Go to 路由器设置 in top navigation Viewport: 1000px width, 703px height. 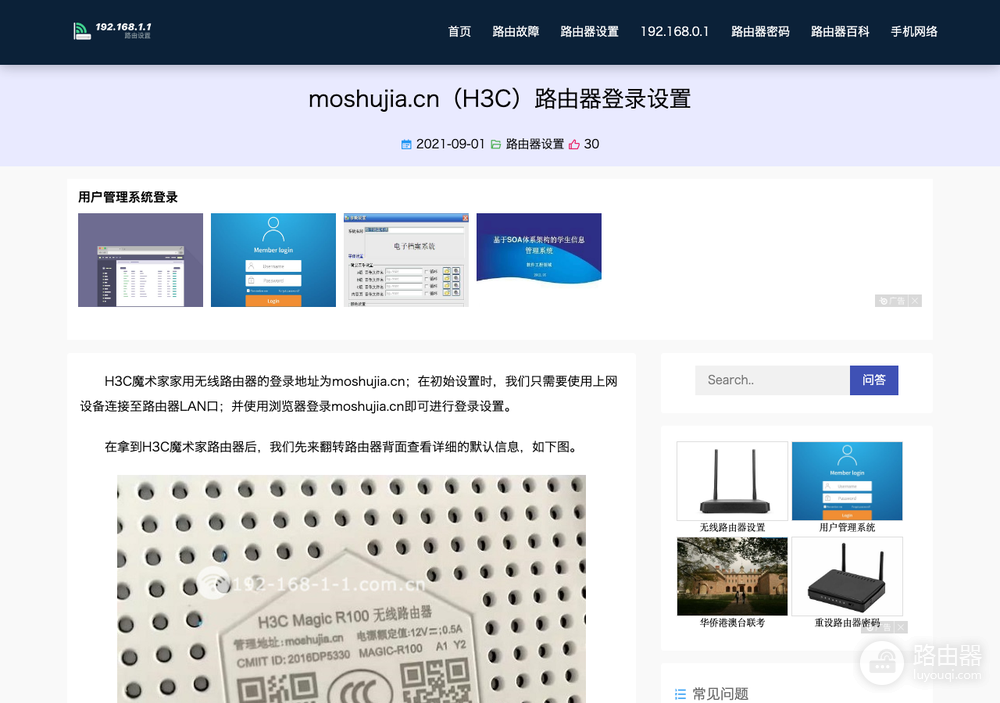point(589,32)
